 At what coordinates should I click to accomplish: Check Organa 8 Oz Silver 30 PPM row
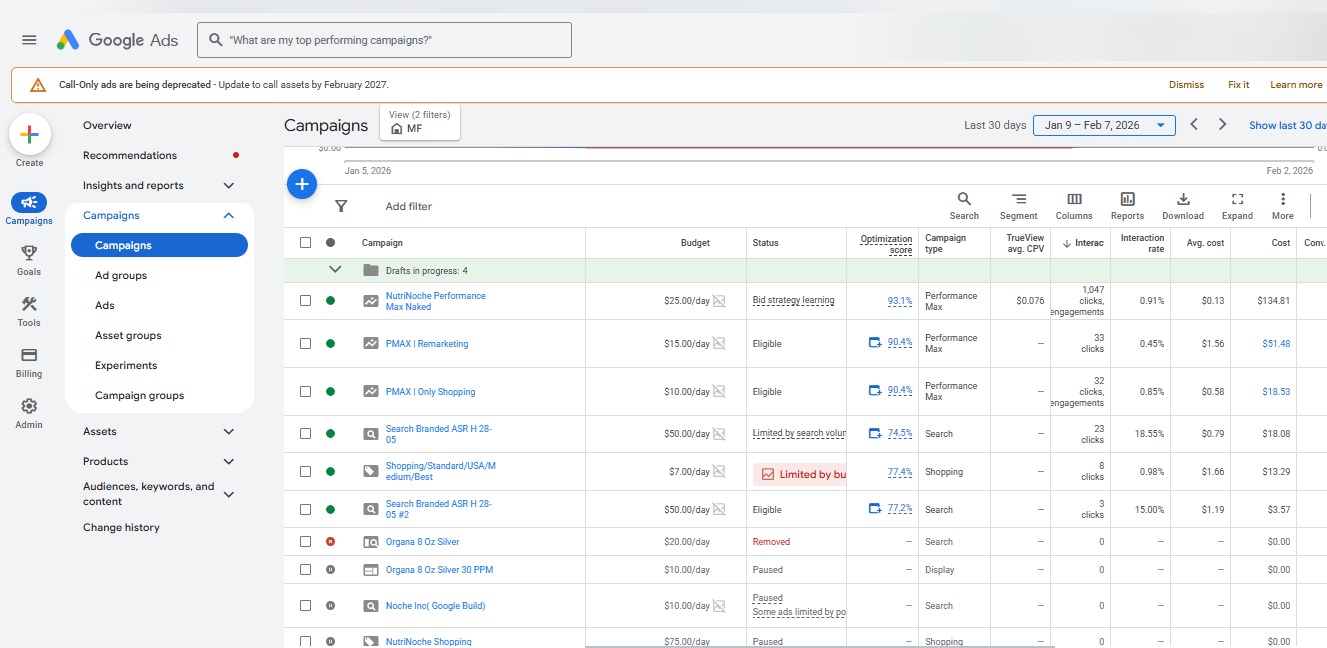click(305, 570)
